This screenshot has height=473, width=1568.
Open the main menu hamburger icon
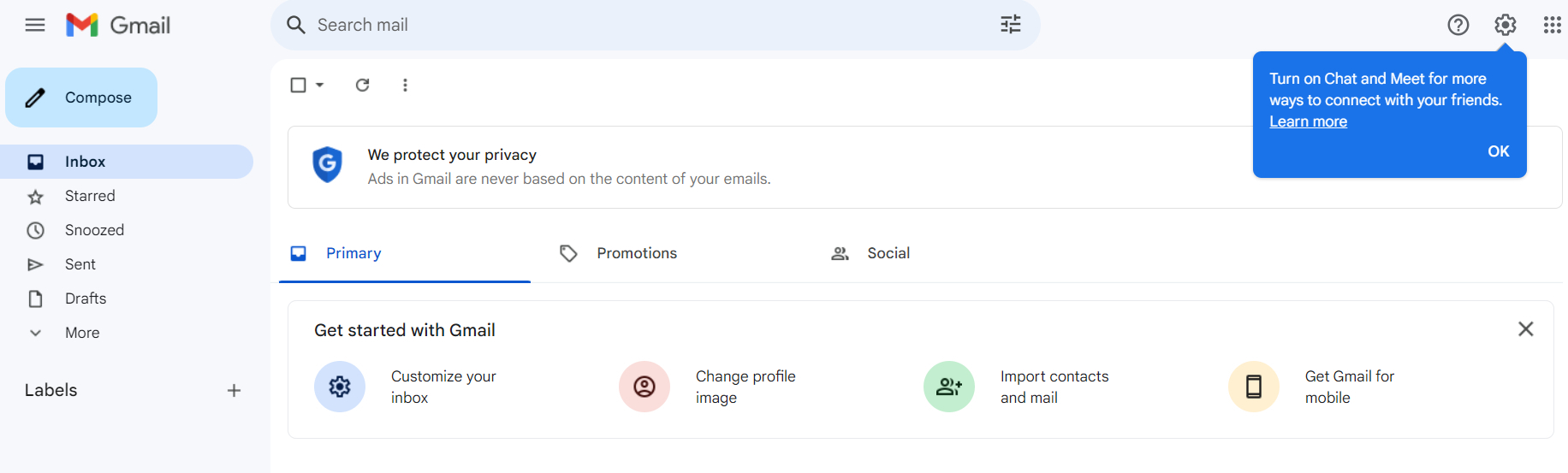[35, 25]
